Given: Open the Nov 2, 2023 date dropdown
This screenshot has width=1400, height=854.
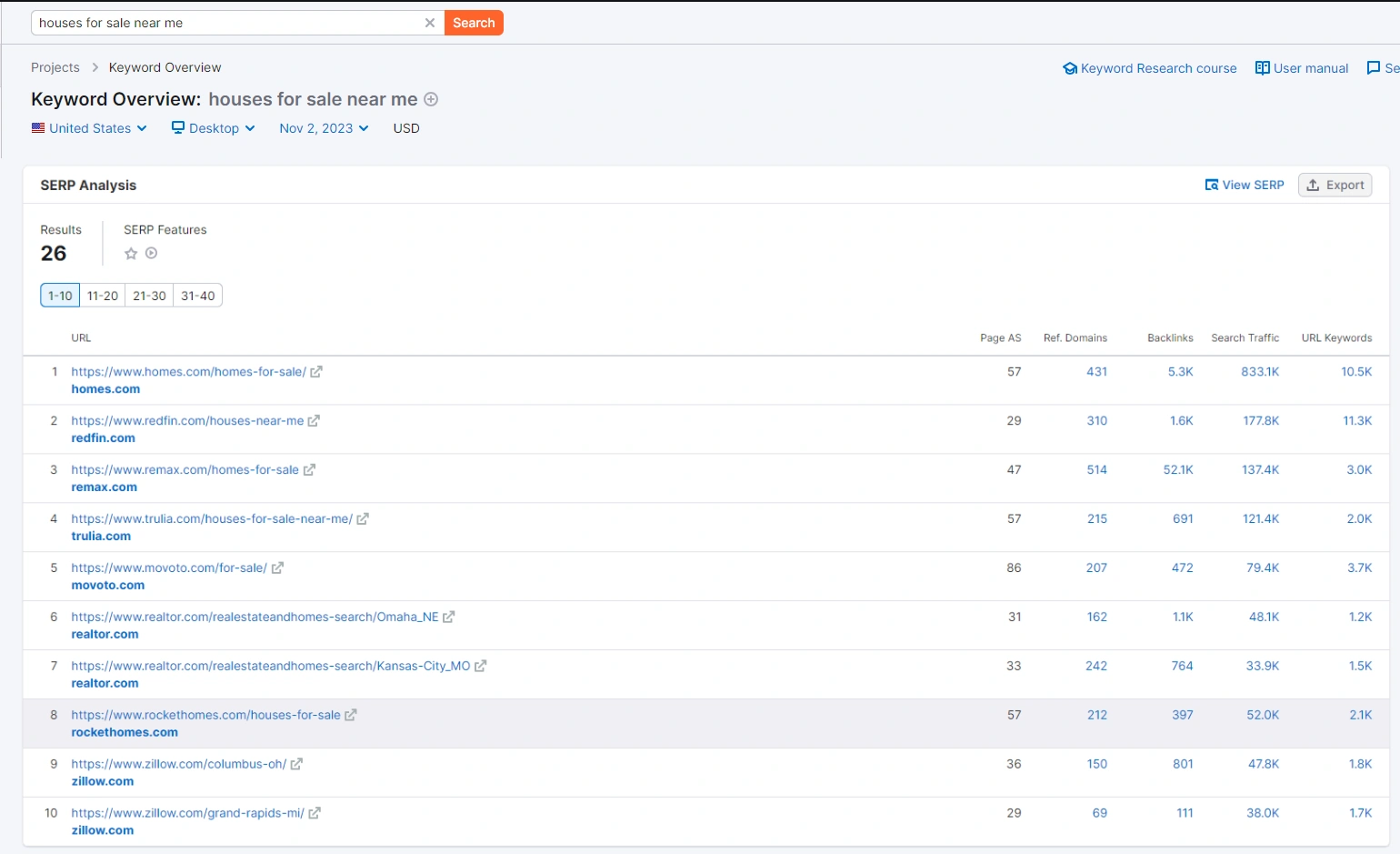Looking at the screenshot, I should (324, 128).
